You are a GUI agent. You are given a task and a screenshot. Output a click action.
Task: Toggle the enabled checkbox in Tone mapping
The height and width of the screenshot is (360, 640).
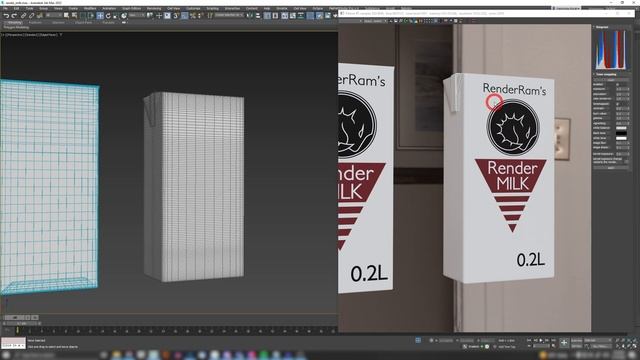click(x=618, y=84)
